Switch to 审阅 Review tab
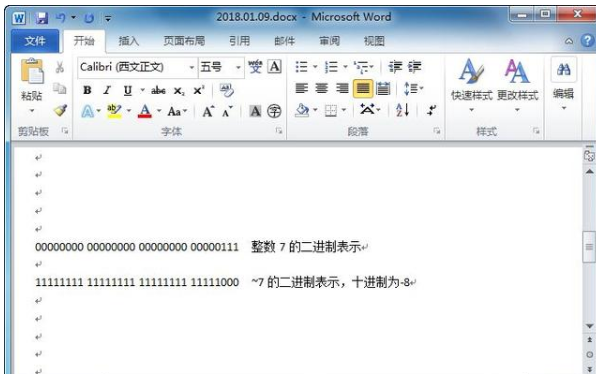This screenshot has height=374, width=596. [330, 41]
